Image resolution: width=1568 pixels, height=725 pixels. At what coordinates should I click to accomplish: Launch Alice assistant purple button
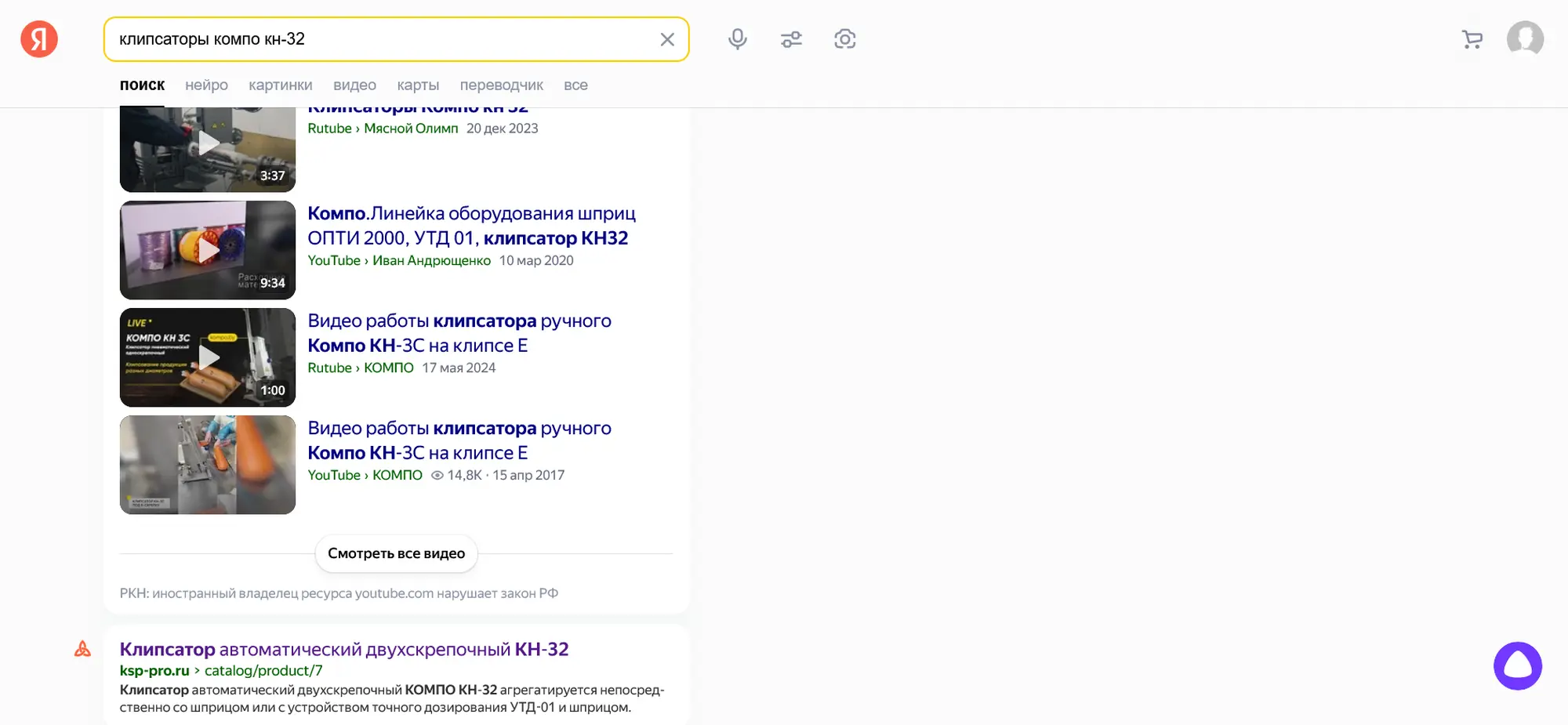[x=1517, y=666]
